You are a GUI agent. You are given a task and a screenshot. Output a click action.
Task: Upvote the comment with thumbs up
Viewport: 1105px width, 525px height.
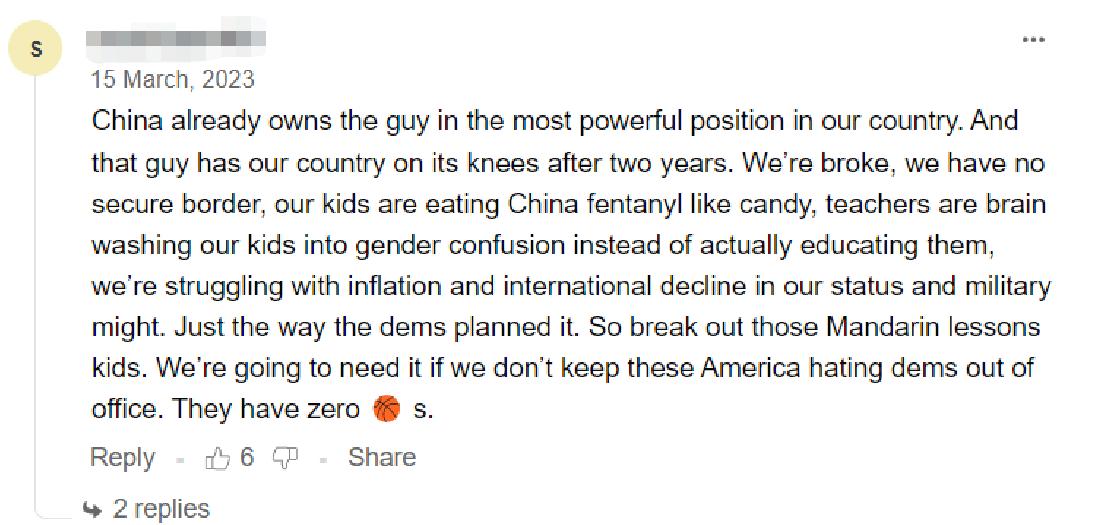[x=217, y=458]
